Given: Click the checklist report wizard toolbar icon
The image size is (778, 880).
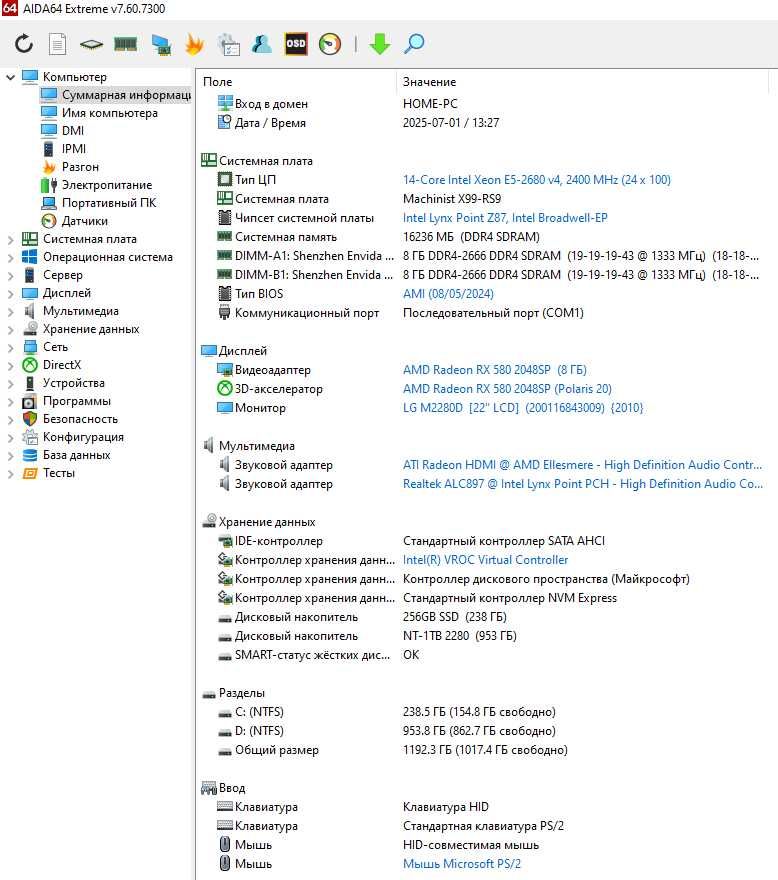Looking at the screenshot, I should pos(229,44).
